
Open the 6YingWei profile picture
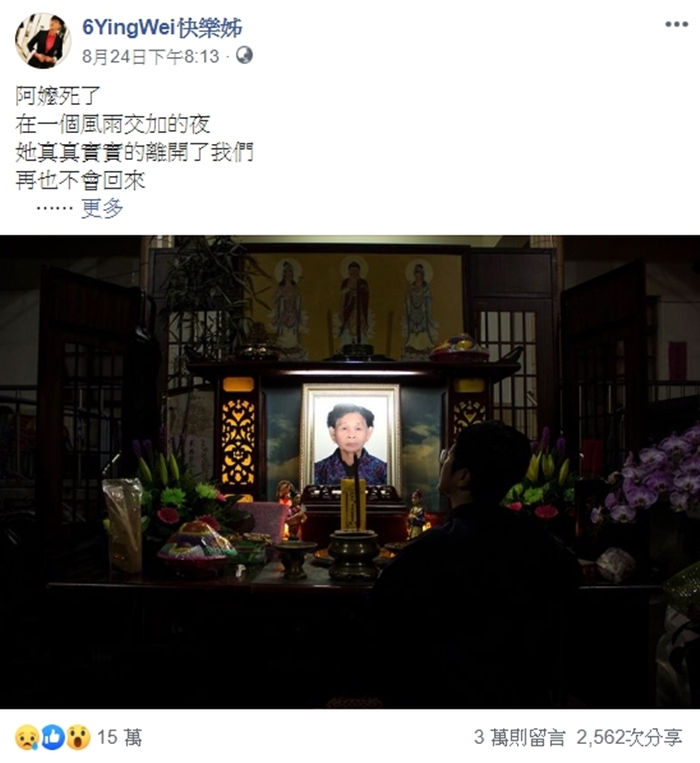click(43, 40)
